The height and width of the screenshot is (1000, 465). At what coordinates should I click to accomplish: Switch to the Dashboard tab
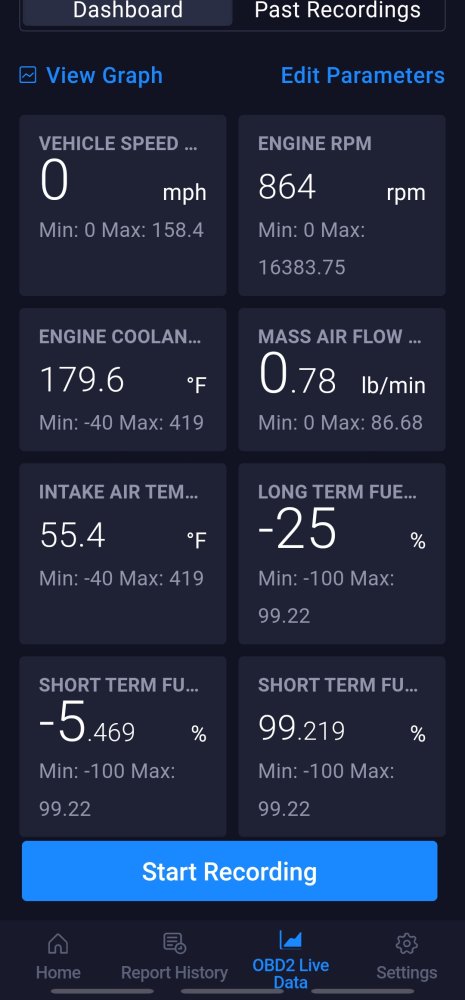128,10
